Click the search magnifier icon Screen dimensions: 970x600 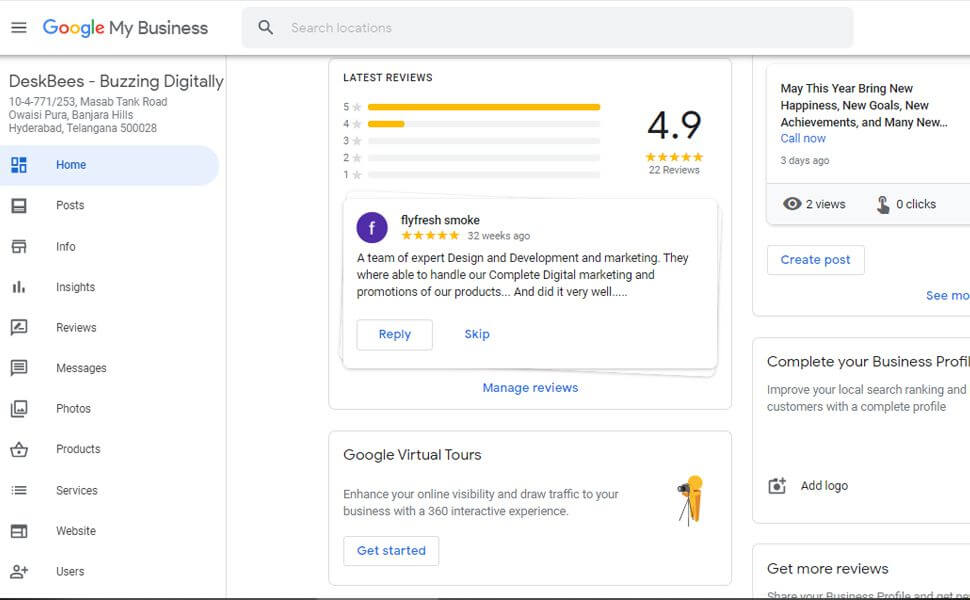coord(265,28)
